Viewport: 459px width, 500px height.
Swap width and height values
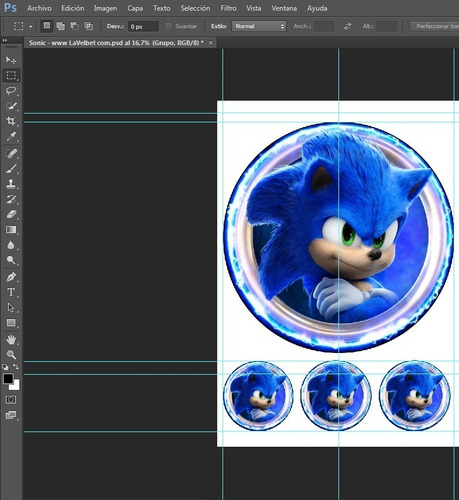pos(347,26)
